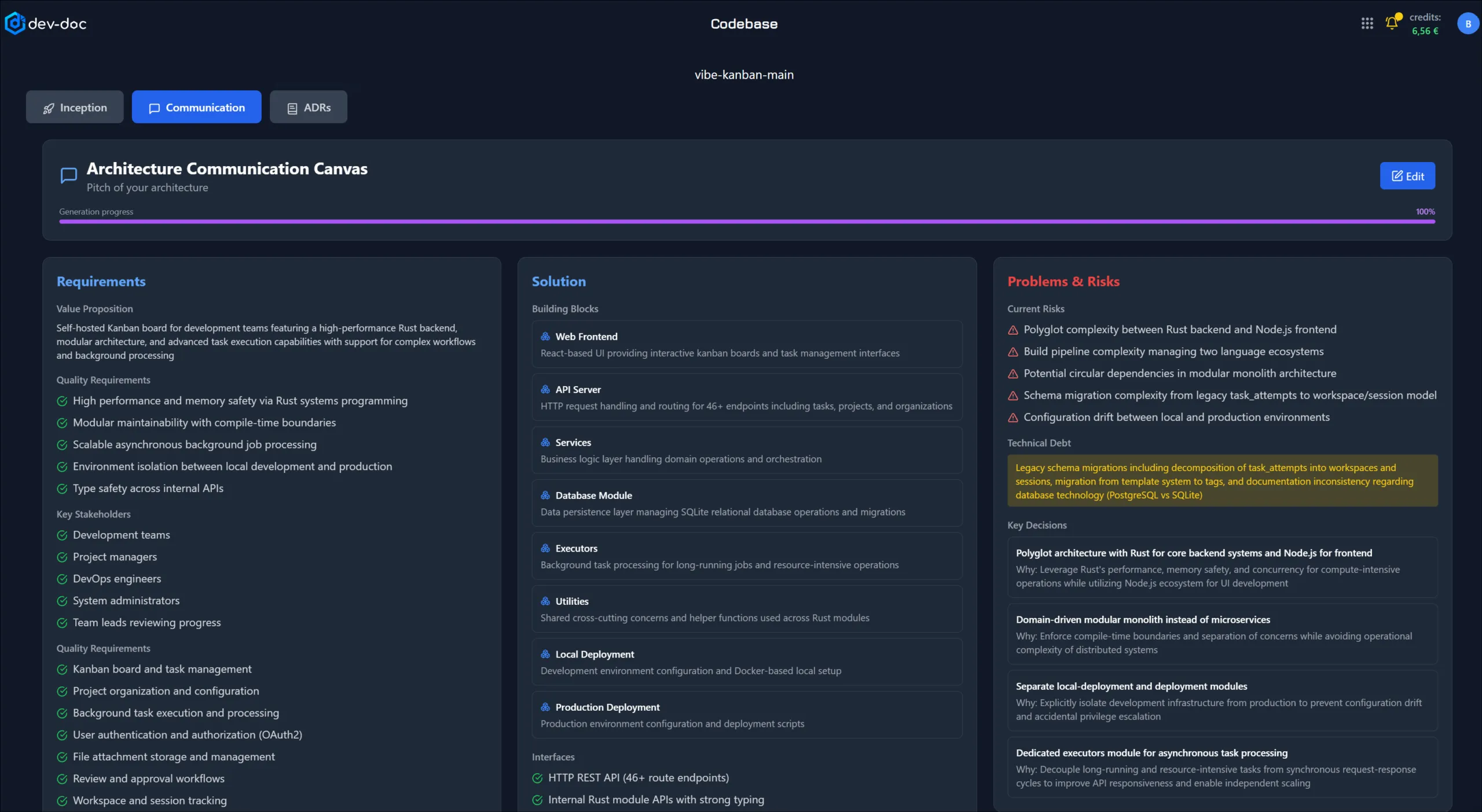
Task: Click the Local Deployment block icon
Action: [545, 654]
